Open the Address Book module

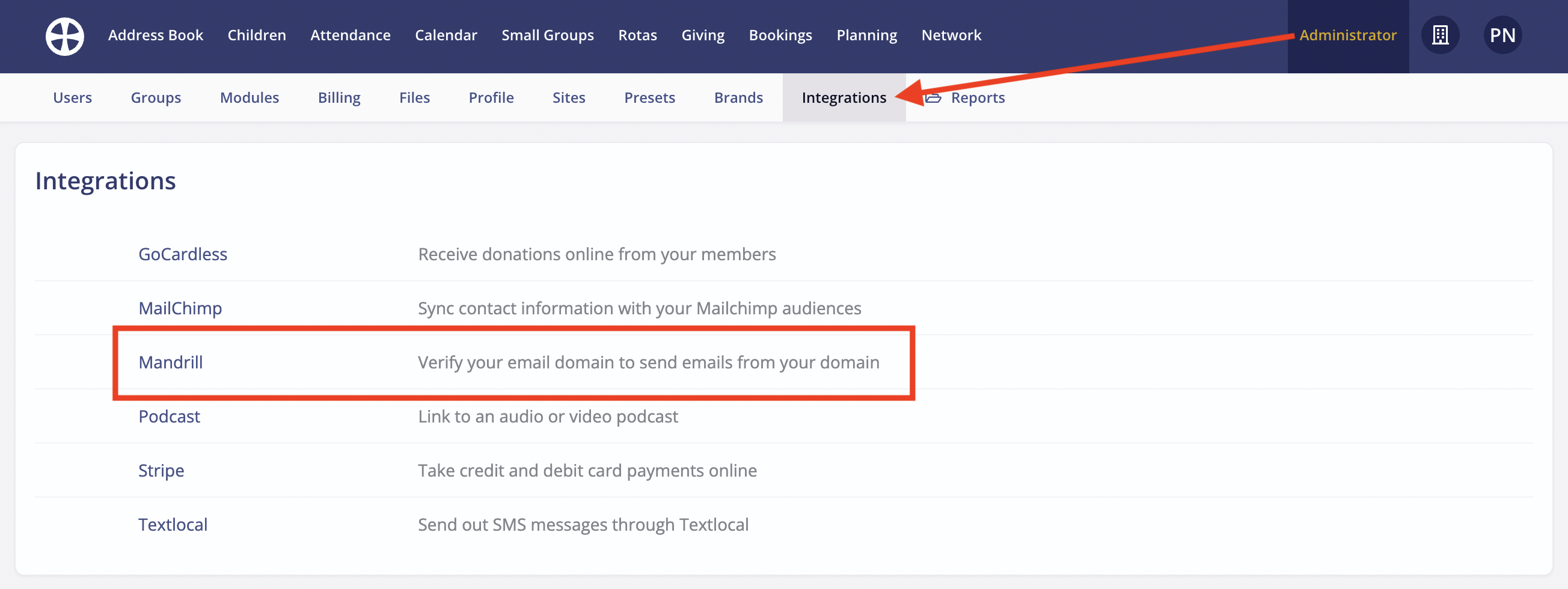point(156,35)
